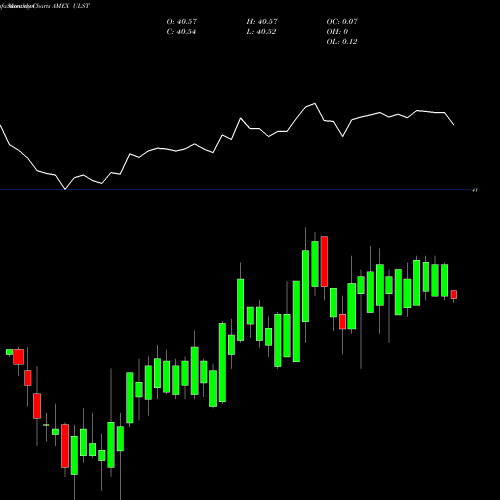Screen dimensions: 500x500
Task: Click the low price value L: 40.52
Action: pos(261,32)
